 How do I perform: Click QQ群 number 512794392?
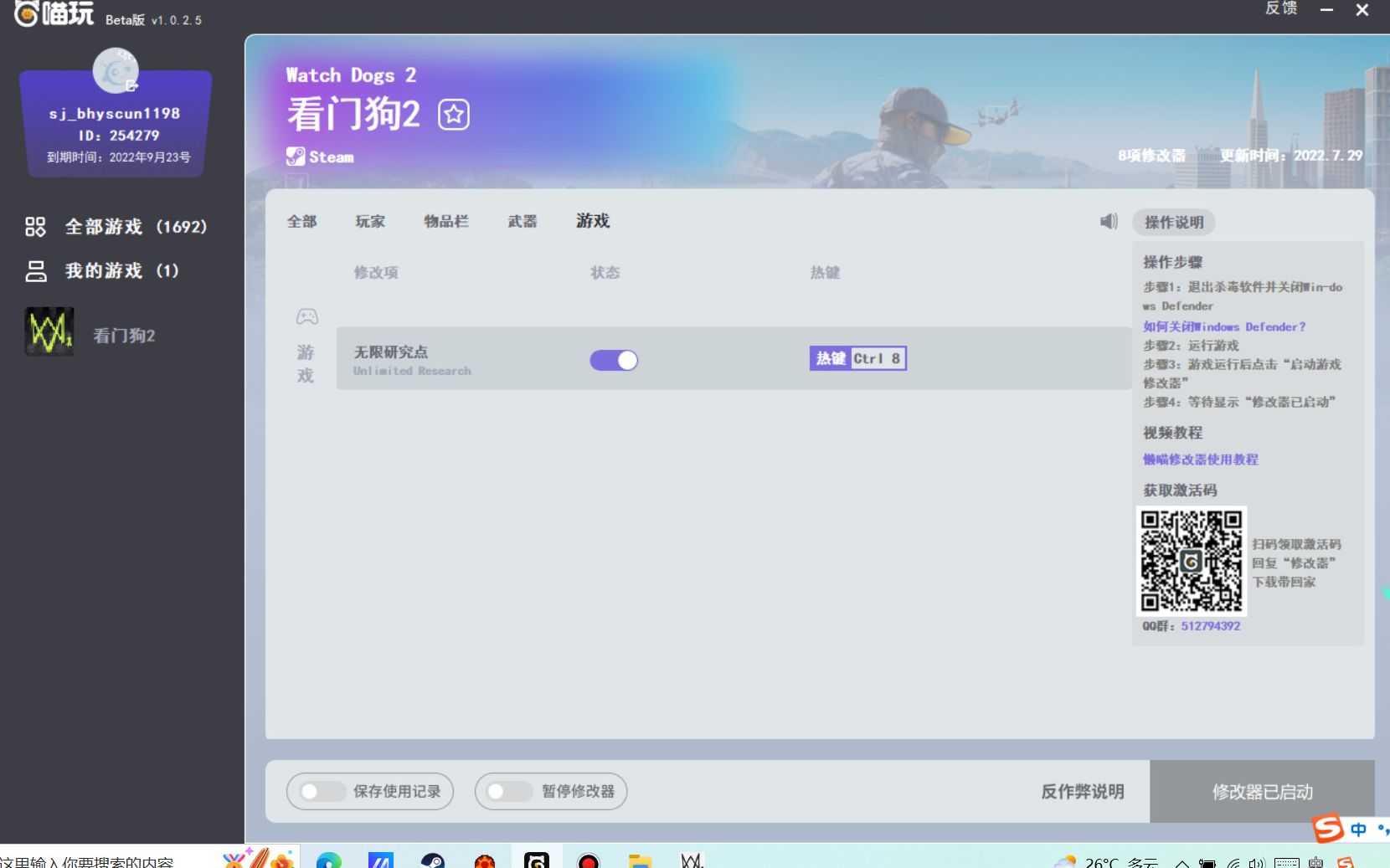[1209, 625]
